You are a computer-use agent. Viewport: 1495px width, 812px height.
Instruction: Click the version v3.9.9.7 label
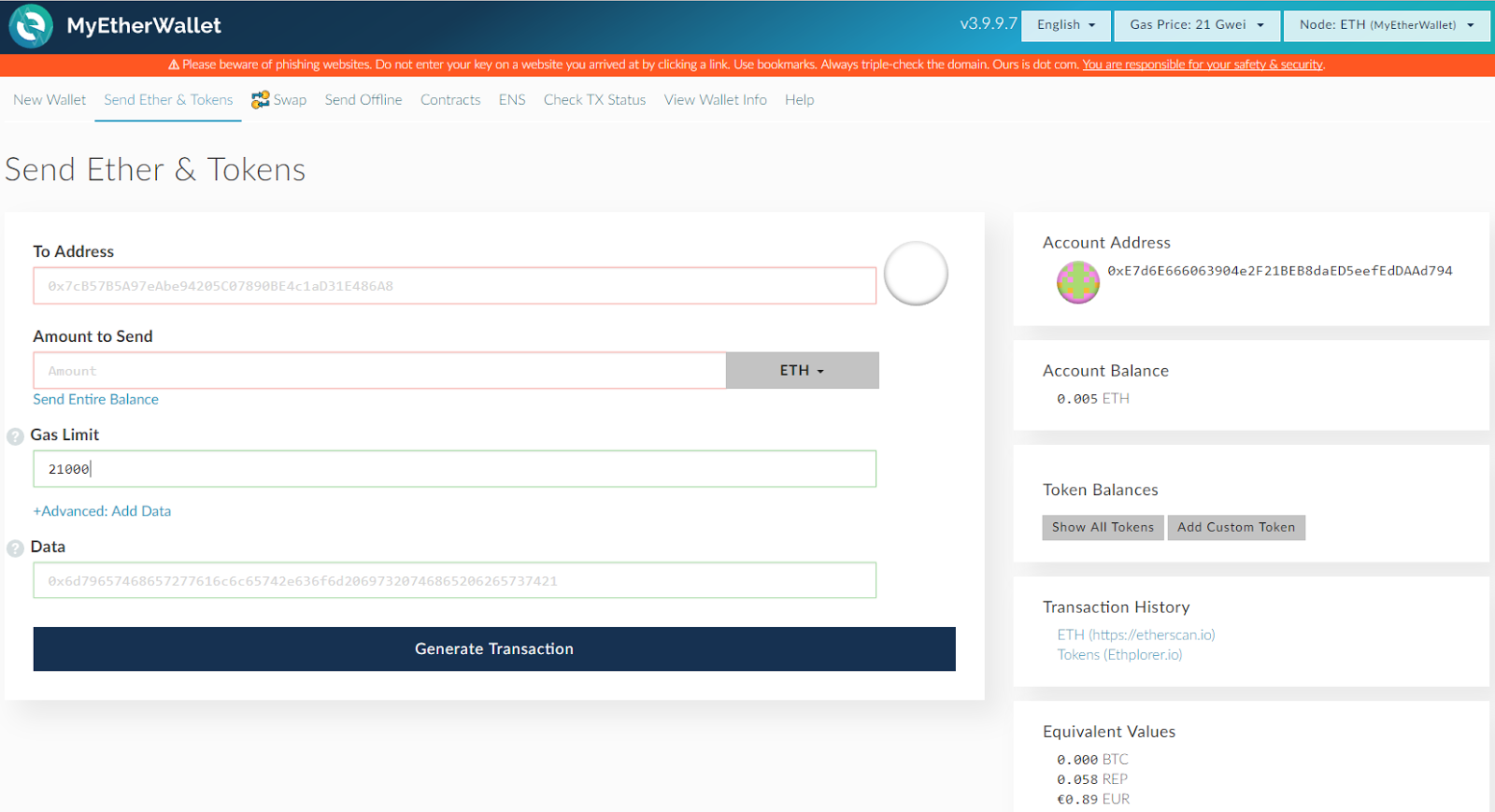pos(989,23)
